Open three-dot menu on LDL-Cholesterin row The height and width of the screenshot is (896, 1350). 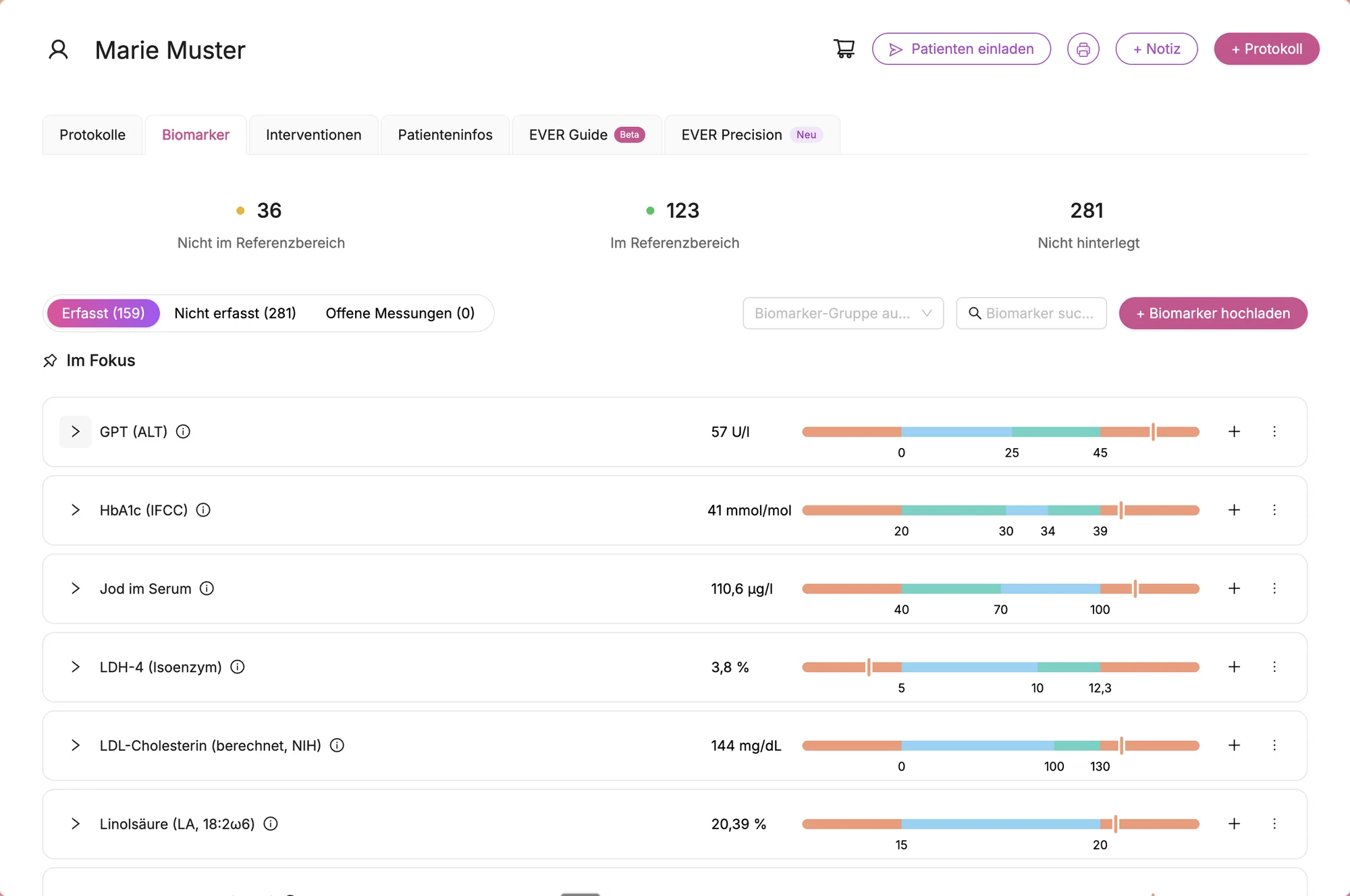(x=1274, y=746)
